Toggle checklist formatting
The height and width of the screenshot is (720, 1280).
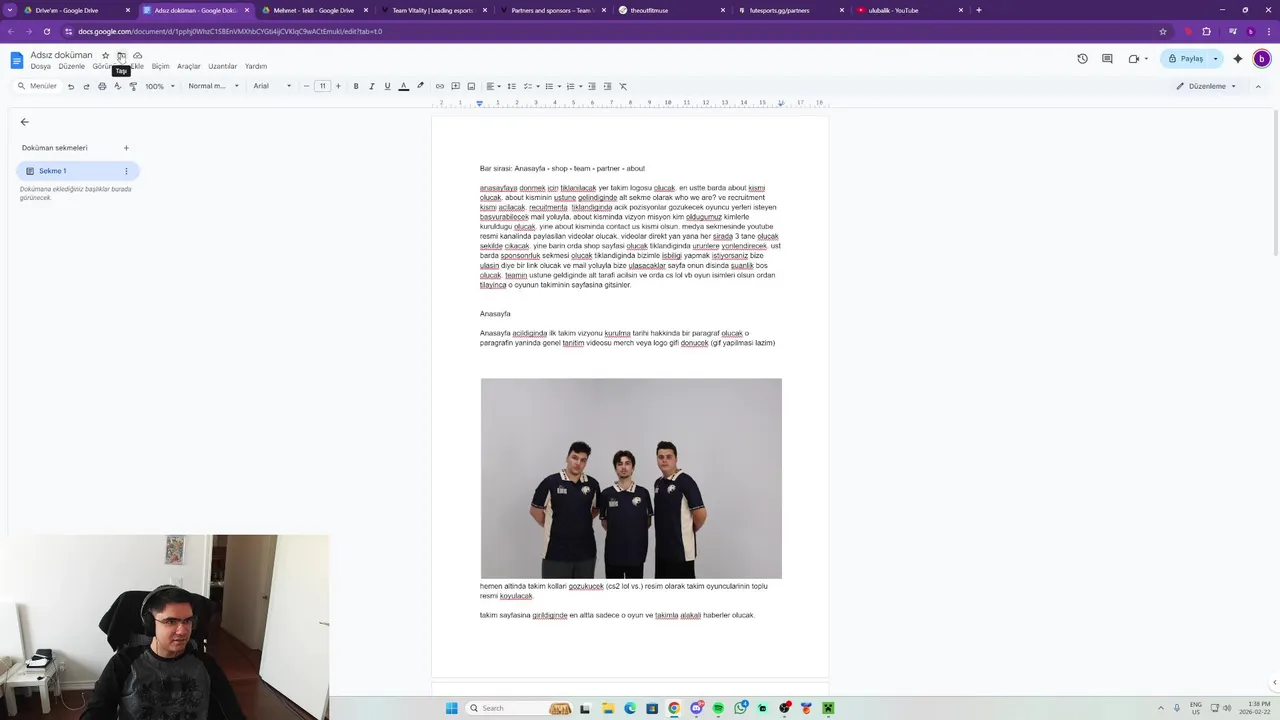527,86
